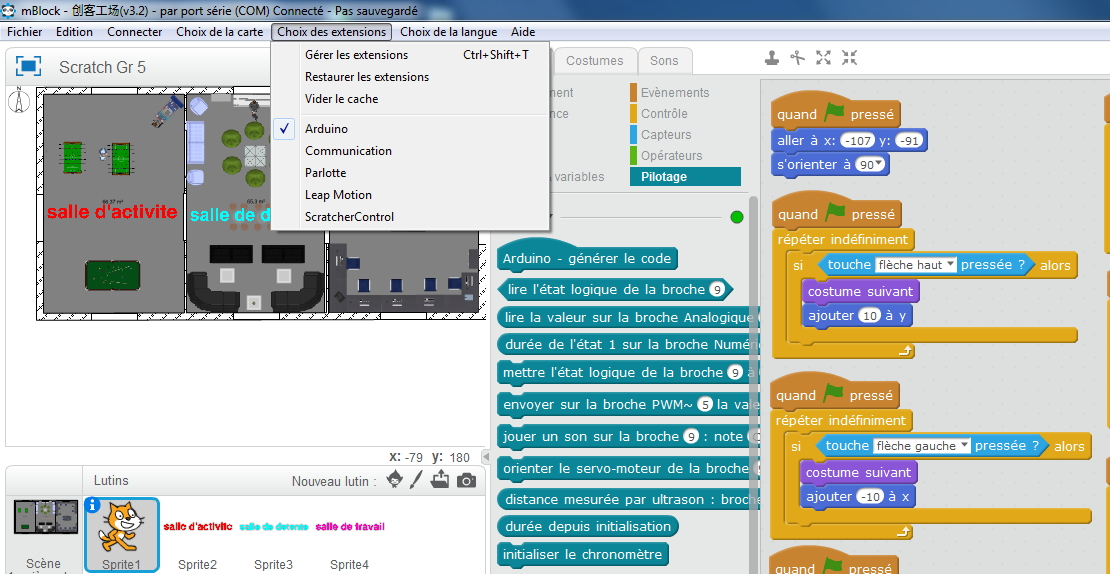Uncheck the Arduino extension
Screen dimensions: 1110x574
pyautogui.click(x=326, y=129)
